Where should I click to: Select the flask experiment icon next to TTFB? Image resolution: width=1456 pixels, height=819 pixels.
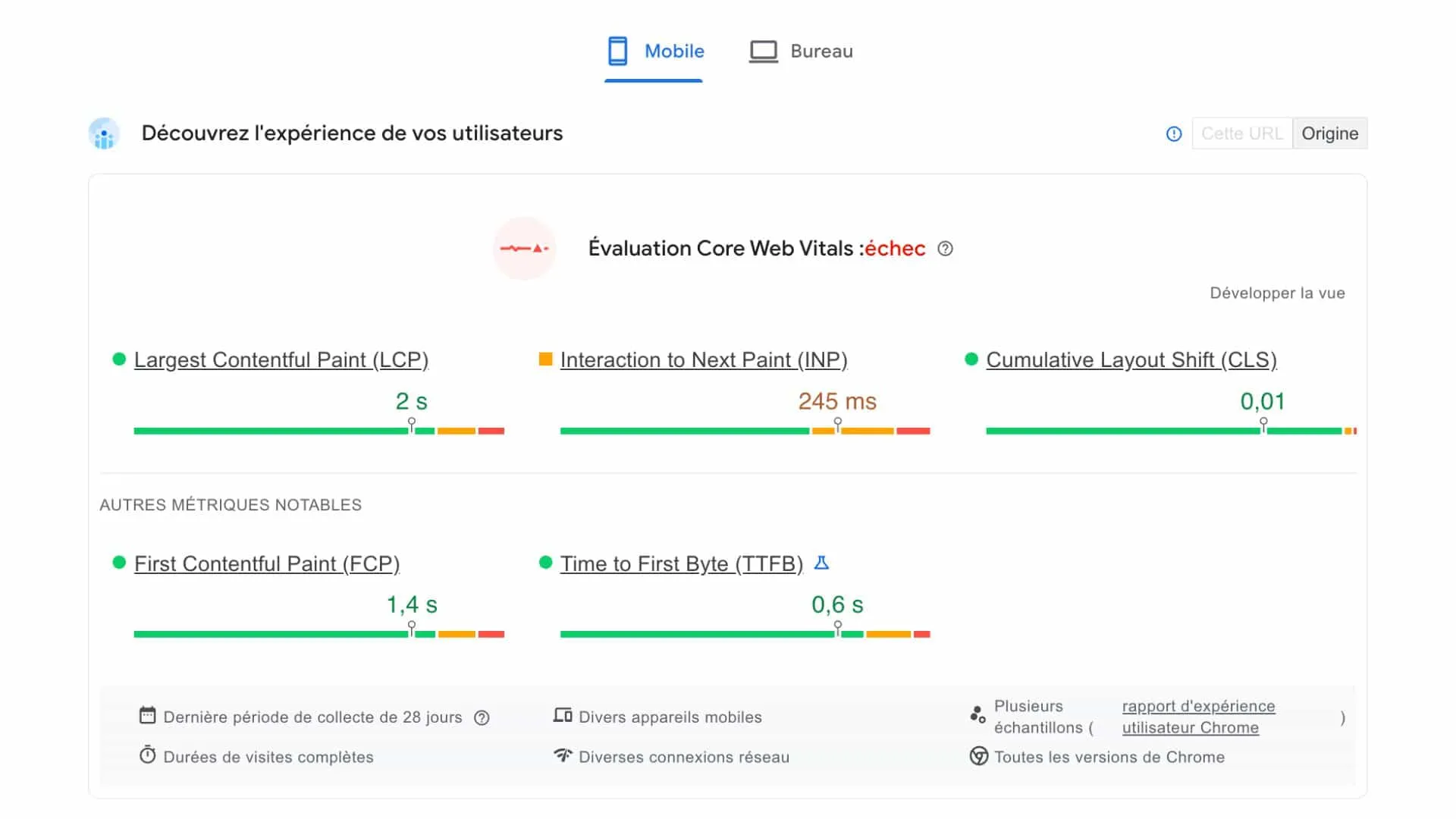tap(822, 563)
